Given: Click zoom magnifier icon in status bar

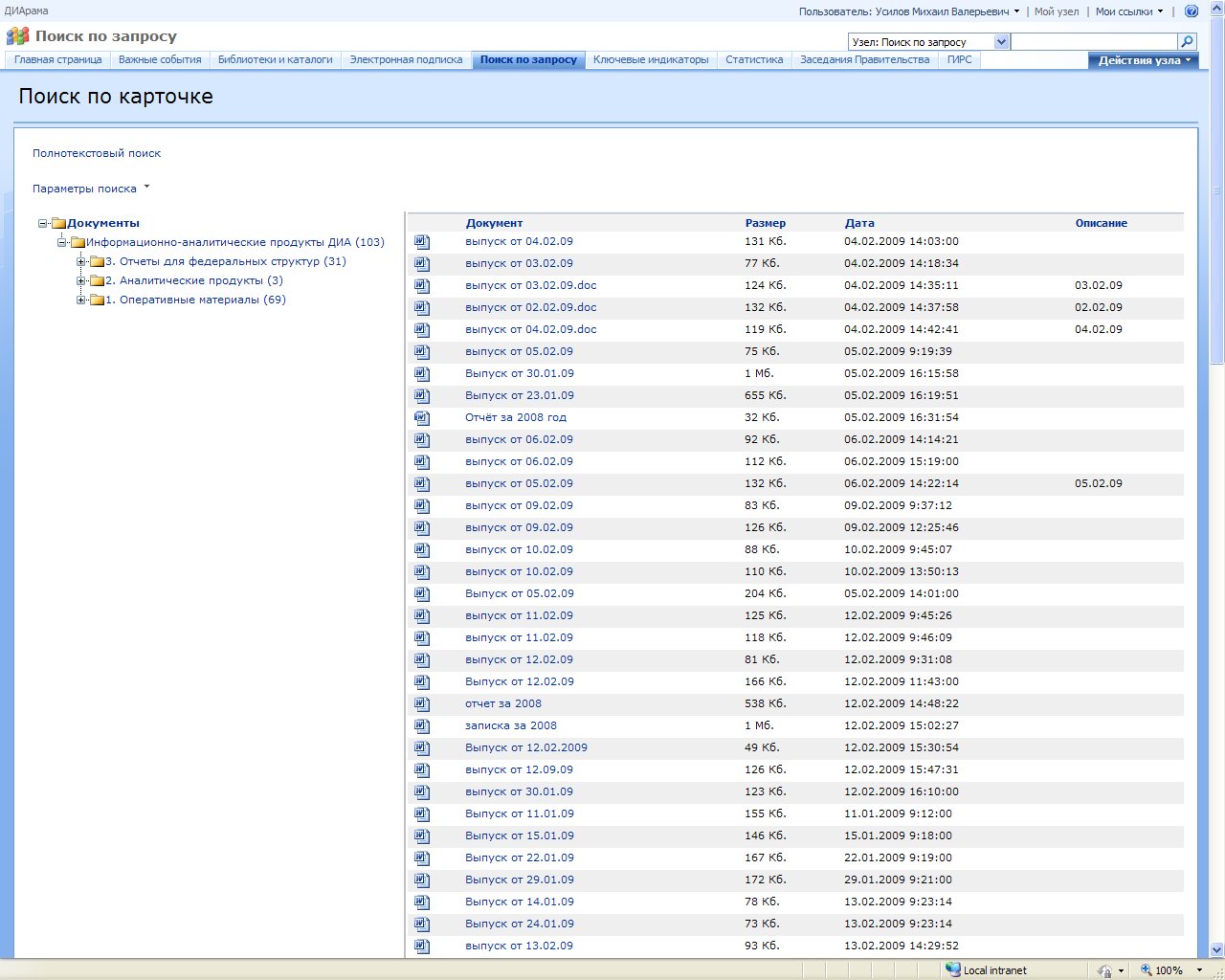Looking at the screenshot, I should [x=1146, y=969].
